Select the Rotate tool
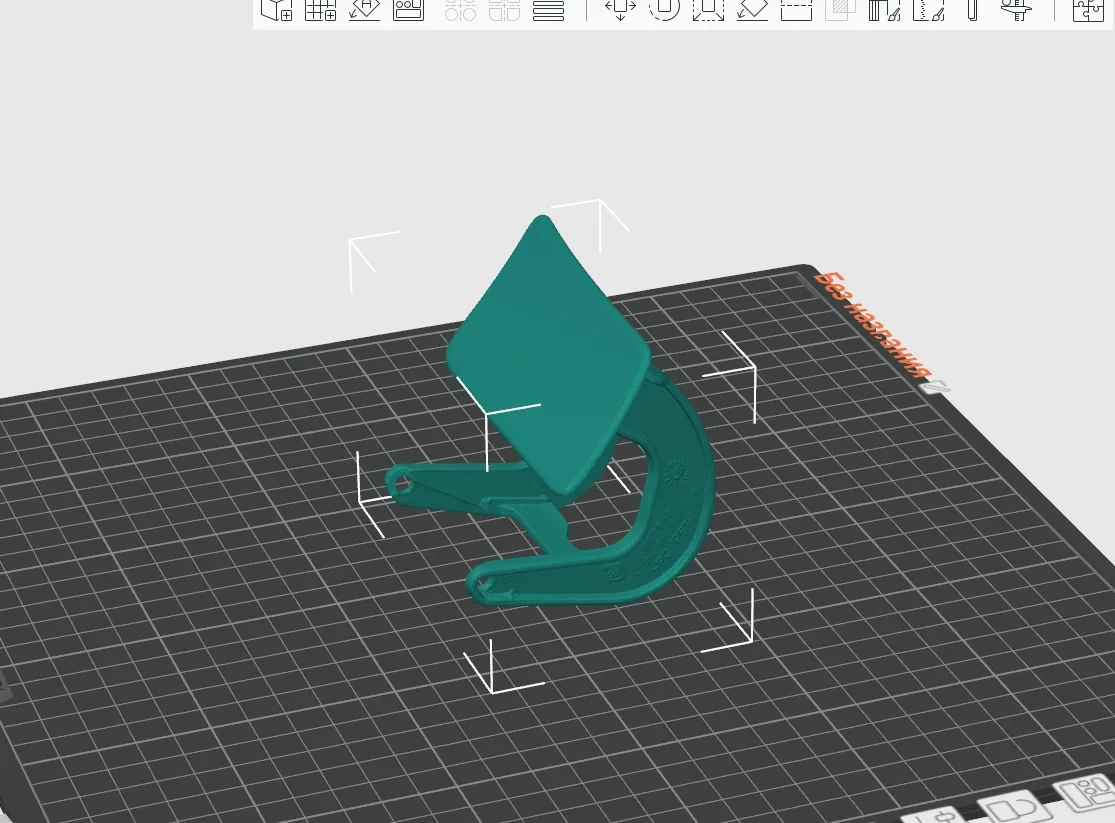1115x823 pixels. (x=664, y=9)
